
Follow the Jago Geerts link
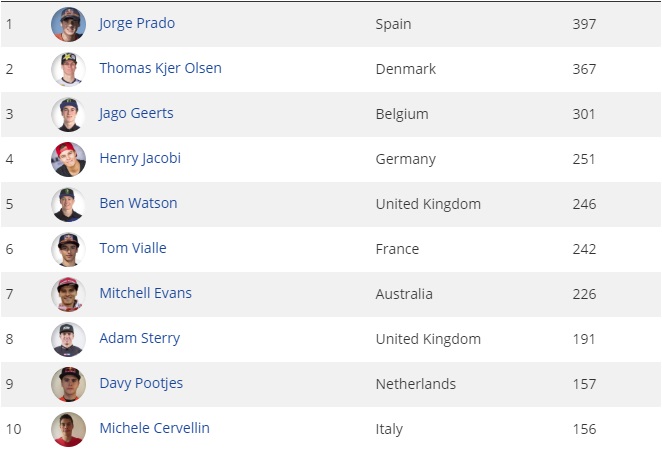pyautogui.click(x=136, y=113)
